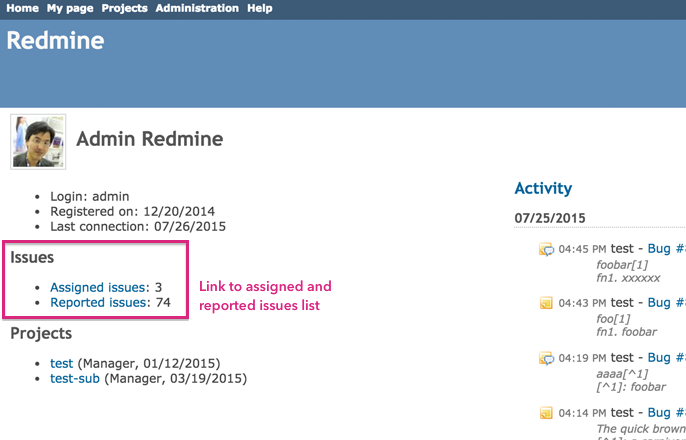686x440 pixels.
Task: Click the '[^1]: foobar' activity text
Action: click(x=631, y=387)
